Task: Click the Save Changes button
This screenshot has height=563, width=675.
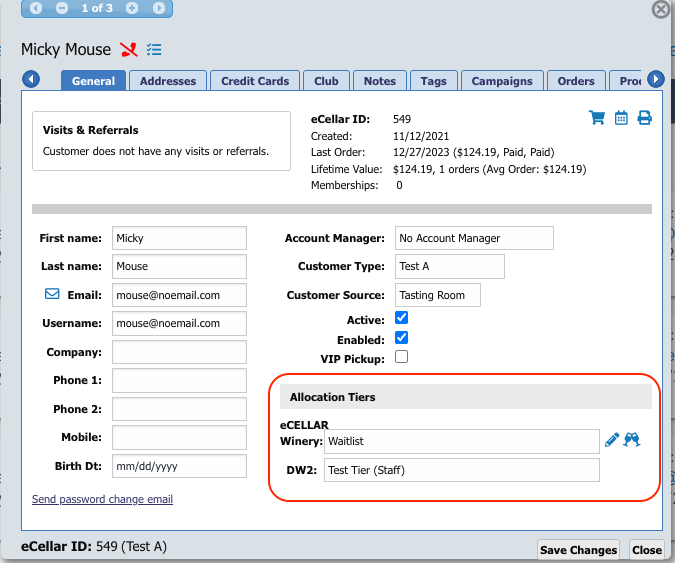Action: pos(579,550)
